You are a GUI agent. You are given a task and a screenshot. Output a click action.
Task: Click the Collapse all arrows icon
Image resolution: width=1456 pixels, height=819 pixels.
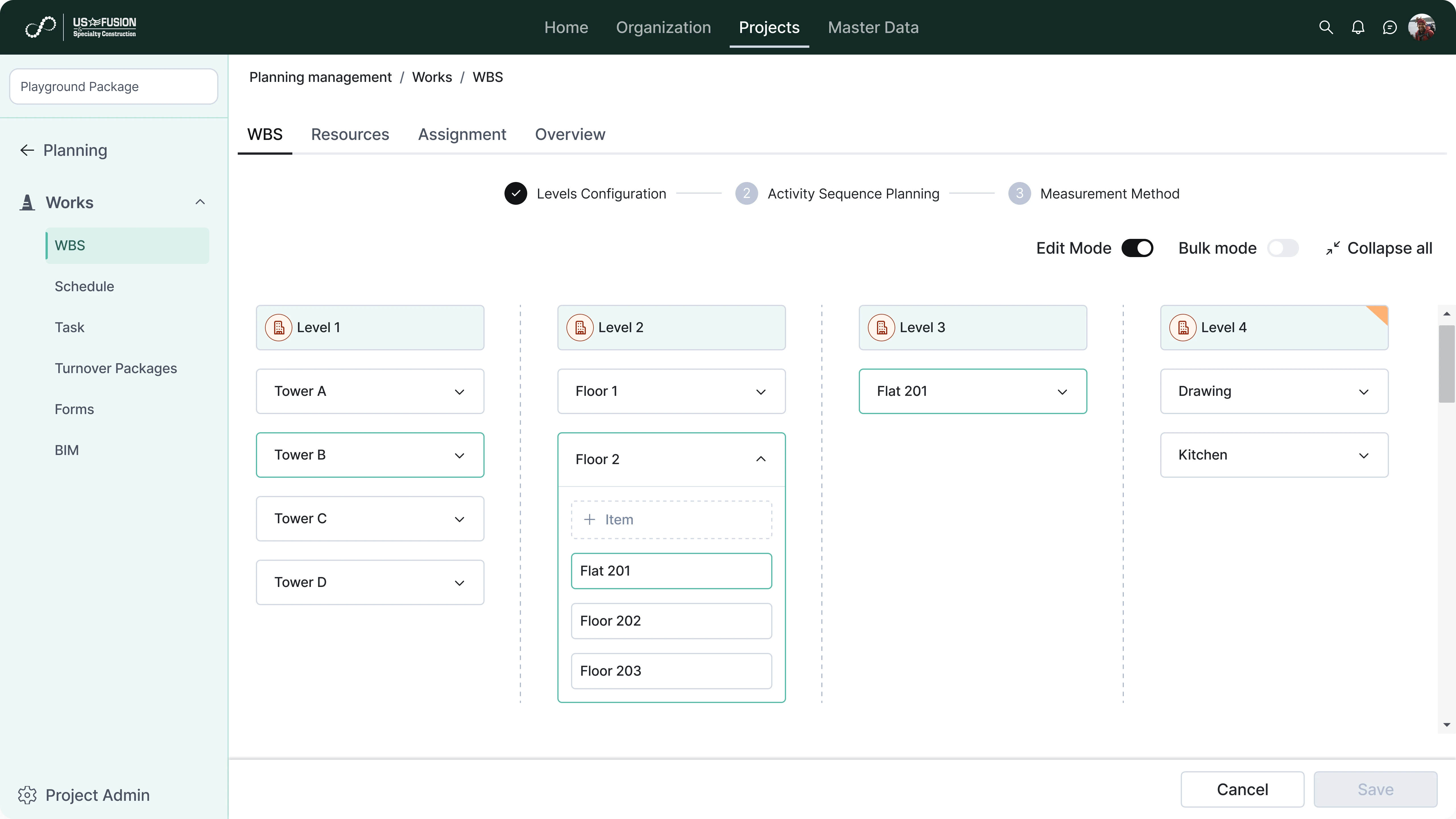point(1333,248)
